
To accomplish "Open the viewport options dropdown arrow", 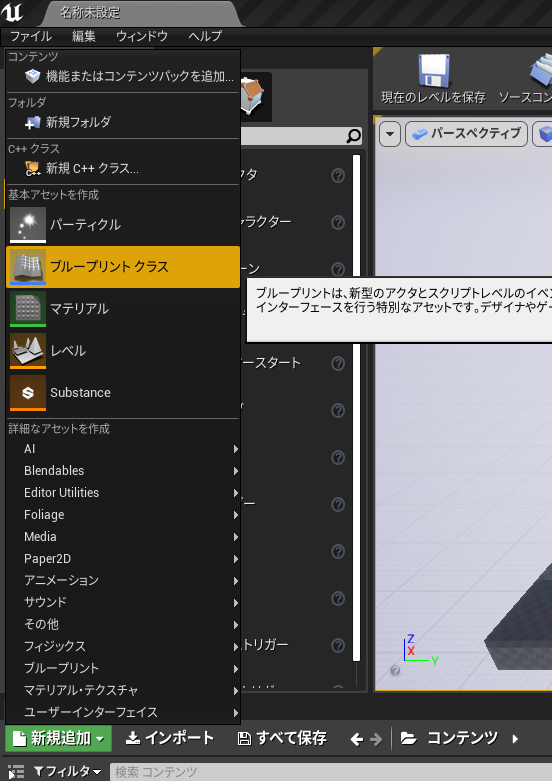I will click(x=390, y=134).
